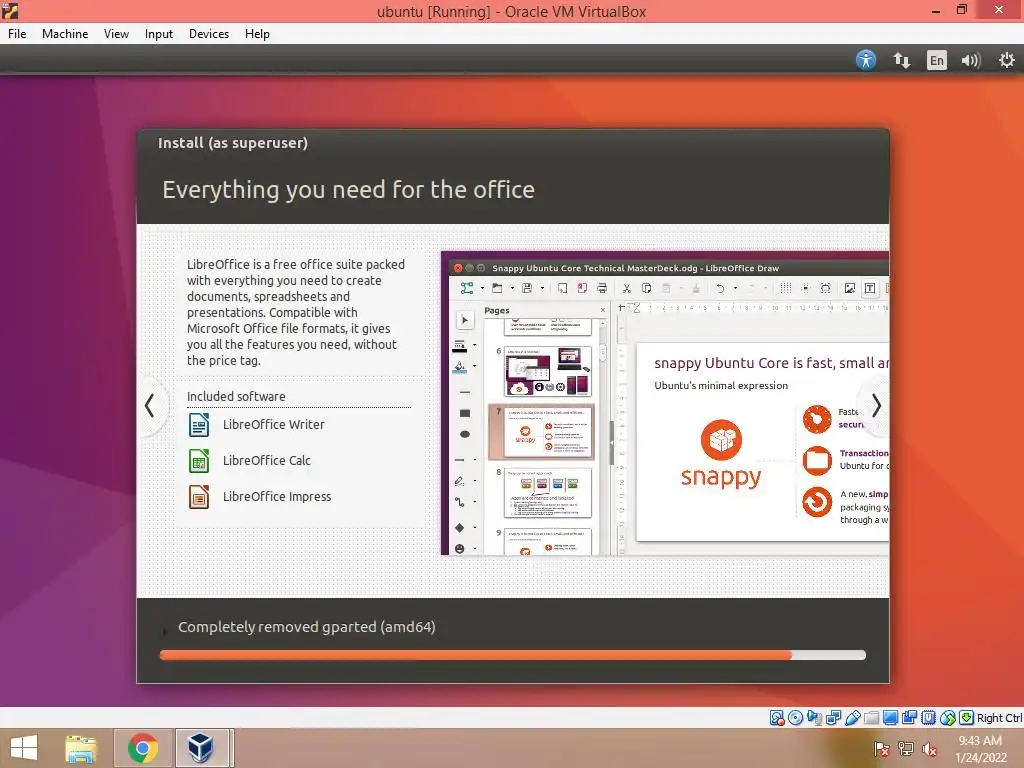The height and width of the screenshot is (768, 1024).
Task: Open the system gear menu indicator
Action: click(x=1006, y=60)
